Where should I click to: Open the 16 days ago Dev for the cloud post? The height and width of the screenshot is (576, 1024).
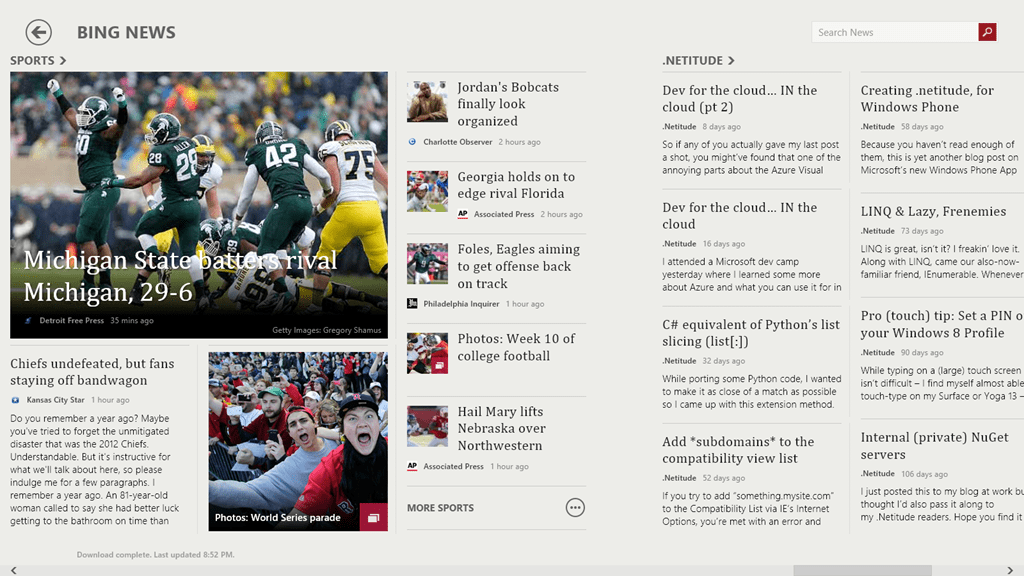(739, 216)
